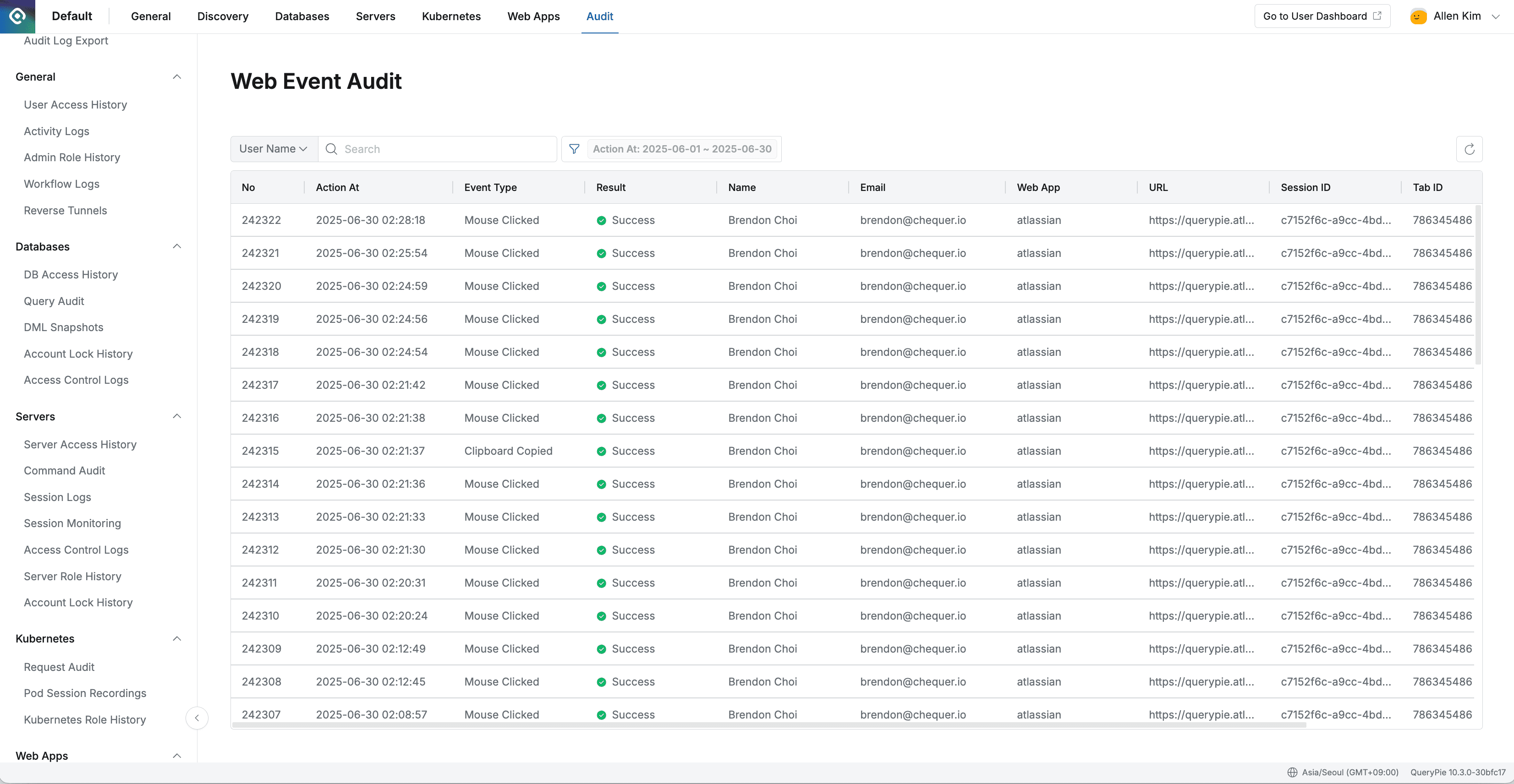Viewport: 1514px width, 784px height.
Task: Click the globe icon in the status bar
Action: pyautogui.click(x=1292, y=772)
